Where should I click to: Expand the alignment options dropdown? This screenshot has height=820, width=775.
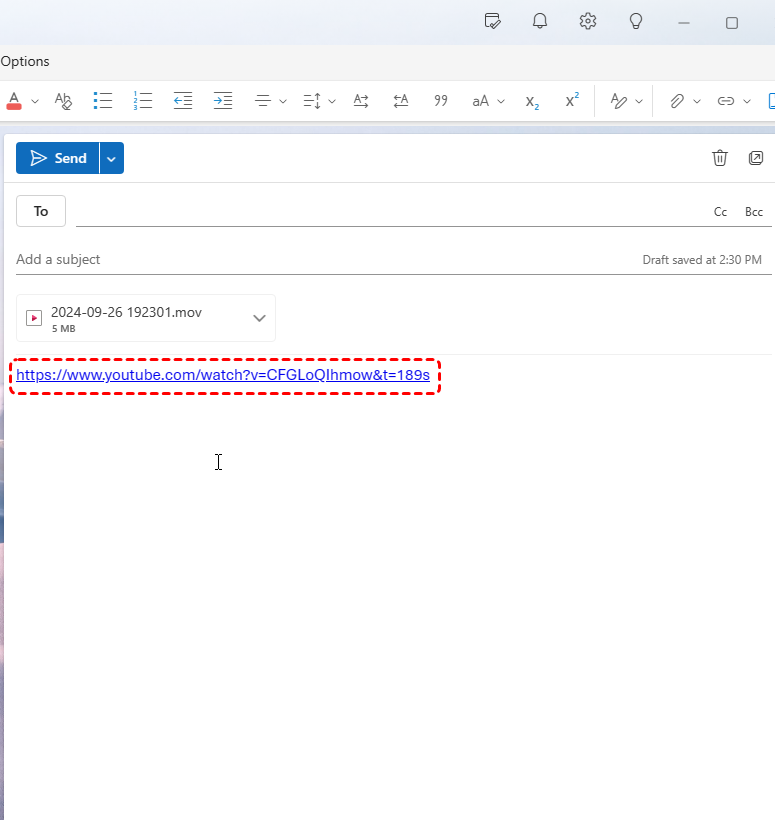point(283,101)
